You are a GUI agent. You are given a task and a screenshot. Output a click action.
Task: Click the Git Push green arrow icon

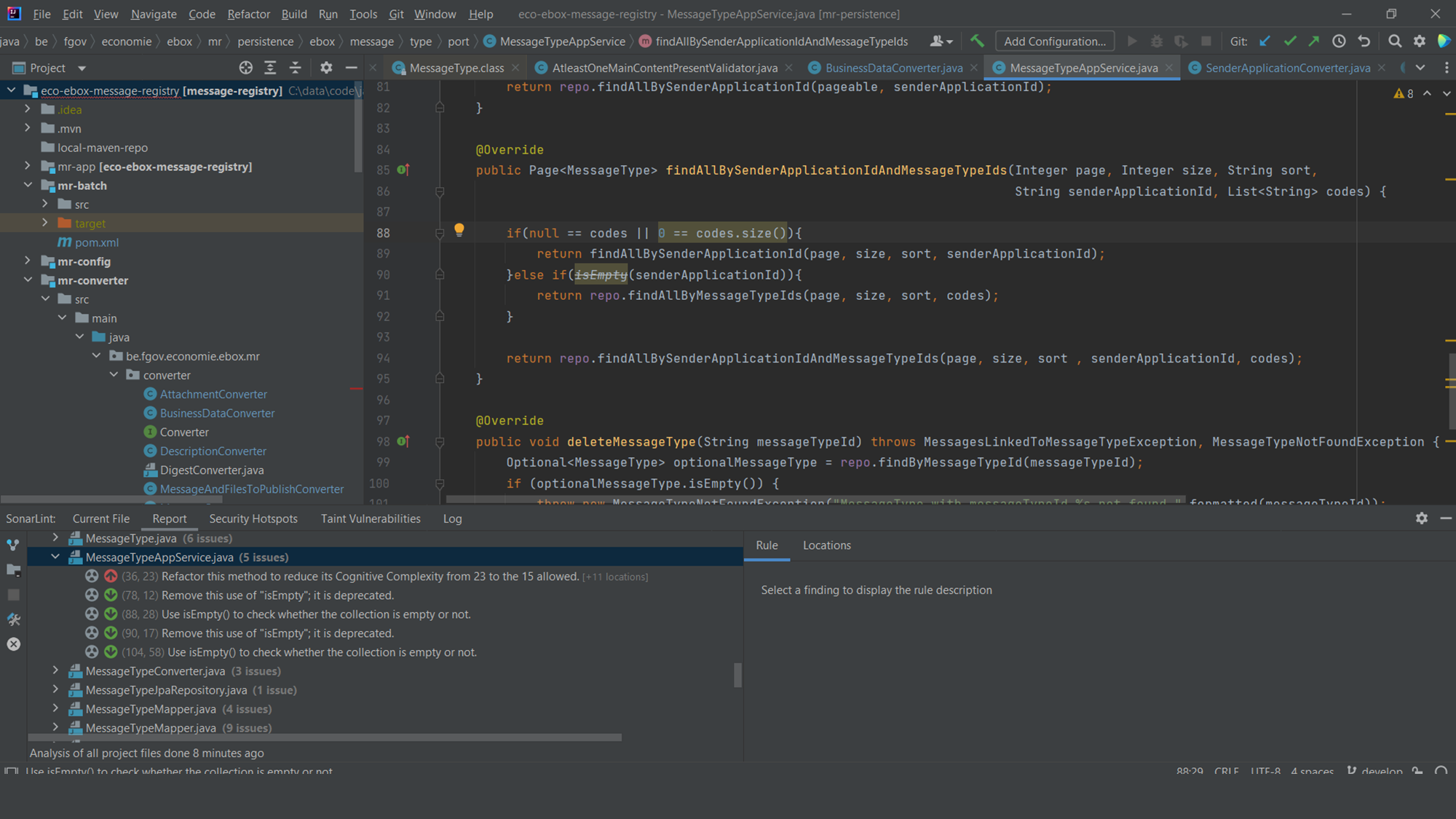click(x=1314, y=41)
